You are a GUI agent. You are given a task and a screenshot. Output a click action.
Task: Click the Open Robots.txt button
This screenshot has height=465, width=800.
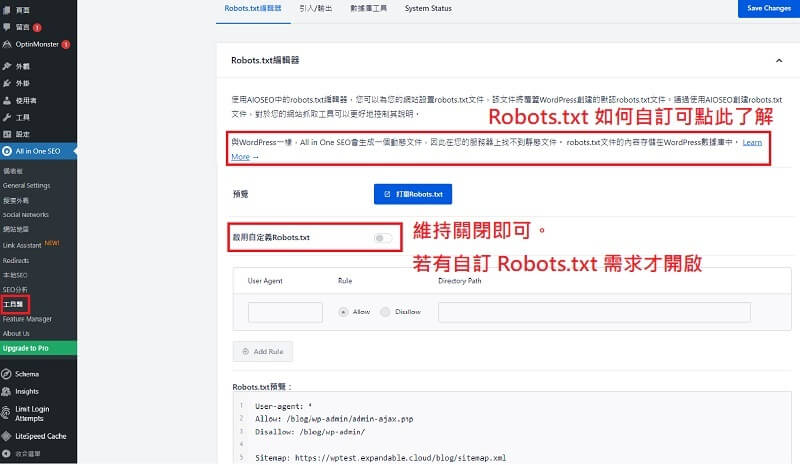(x=413, y=194)
